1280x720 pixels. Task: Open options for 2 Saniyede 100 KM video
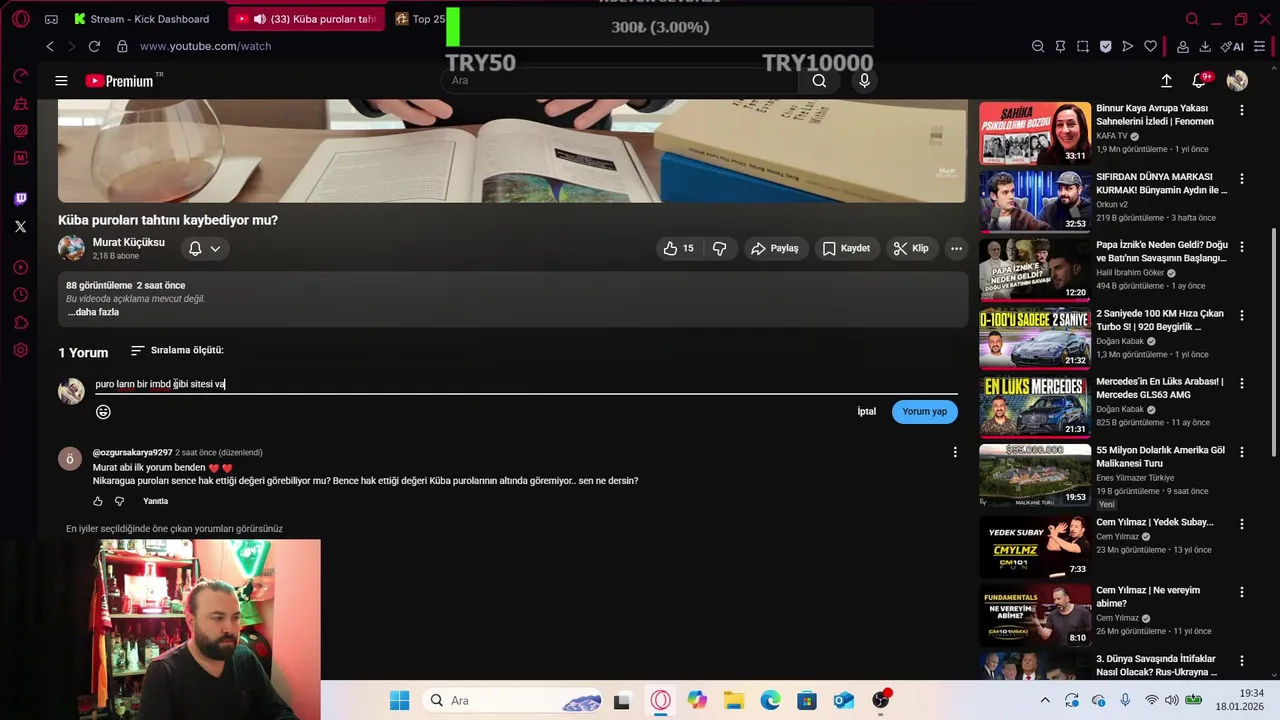pos(1242,315)
